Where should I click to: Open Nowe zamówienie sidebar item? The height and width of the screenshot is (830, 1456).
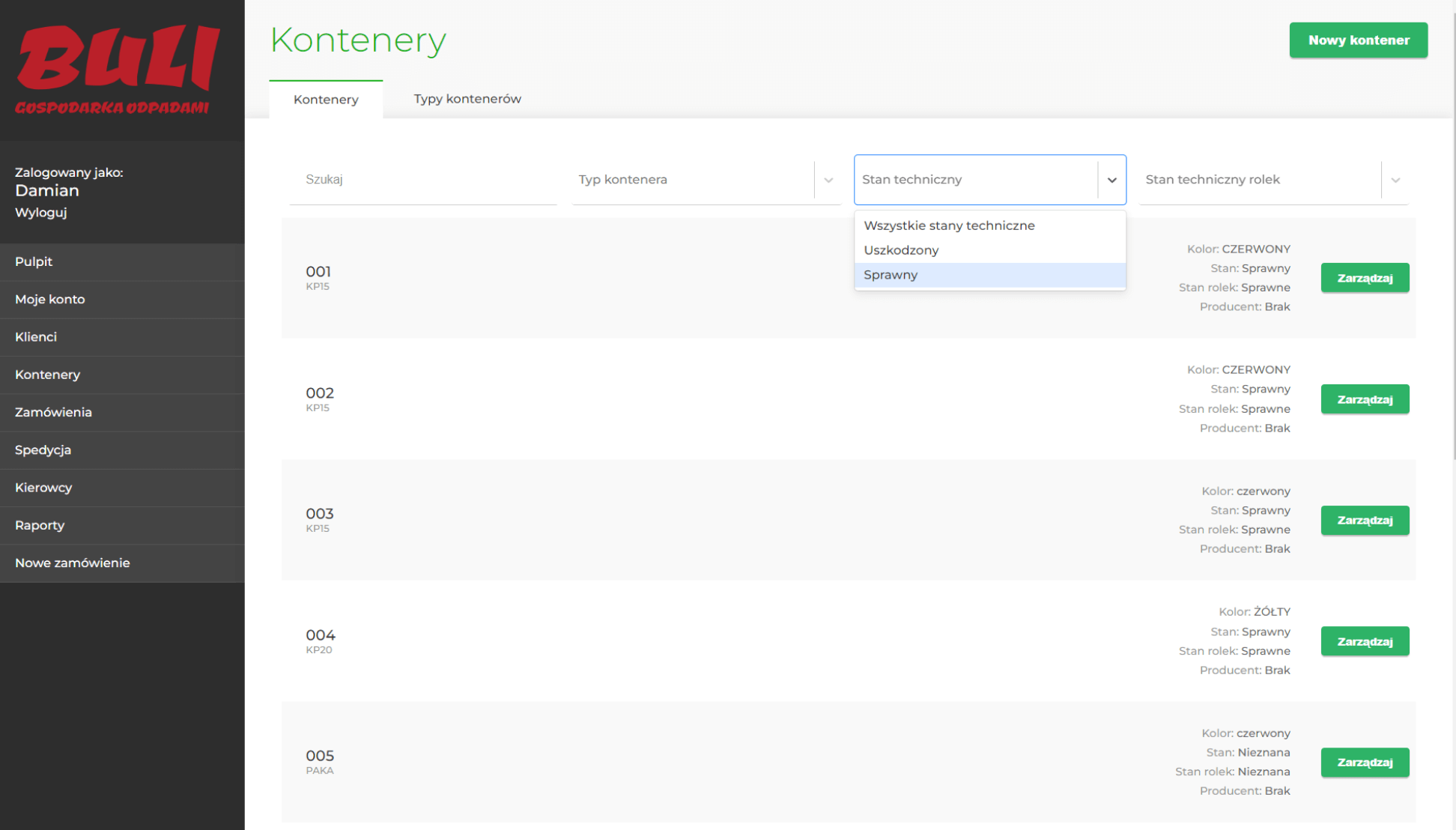coord(73,563)
